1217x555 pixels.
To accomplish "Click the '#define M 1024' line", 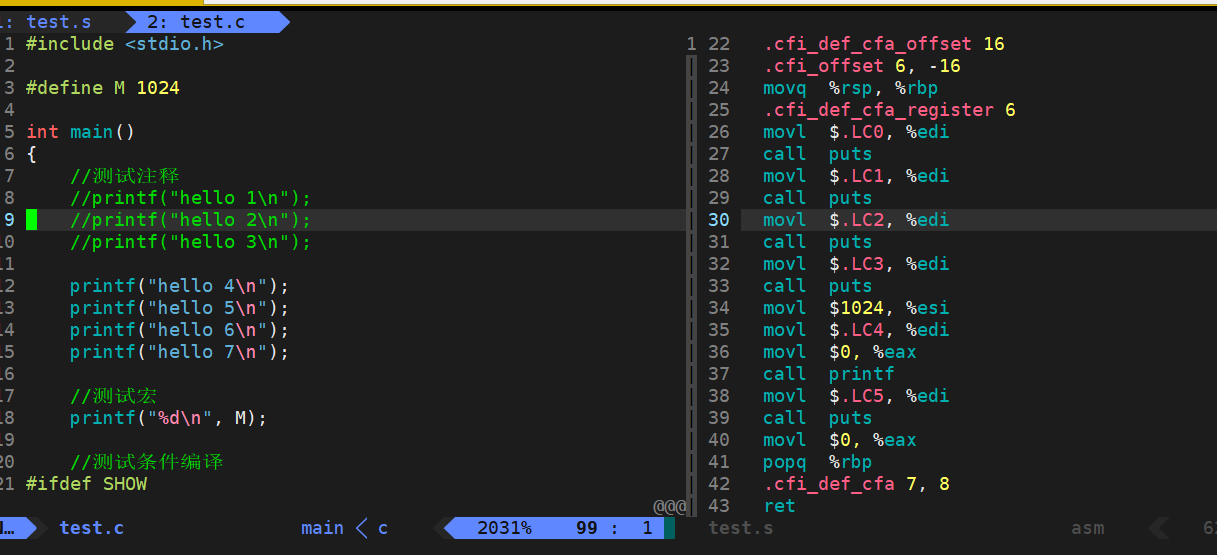I will click(103, 88).
